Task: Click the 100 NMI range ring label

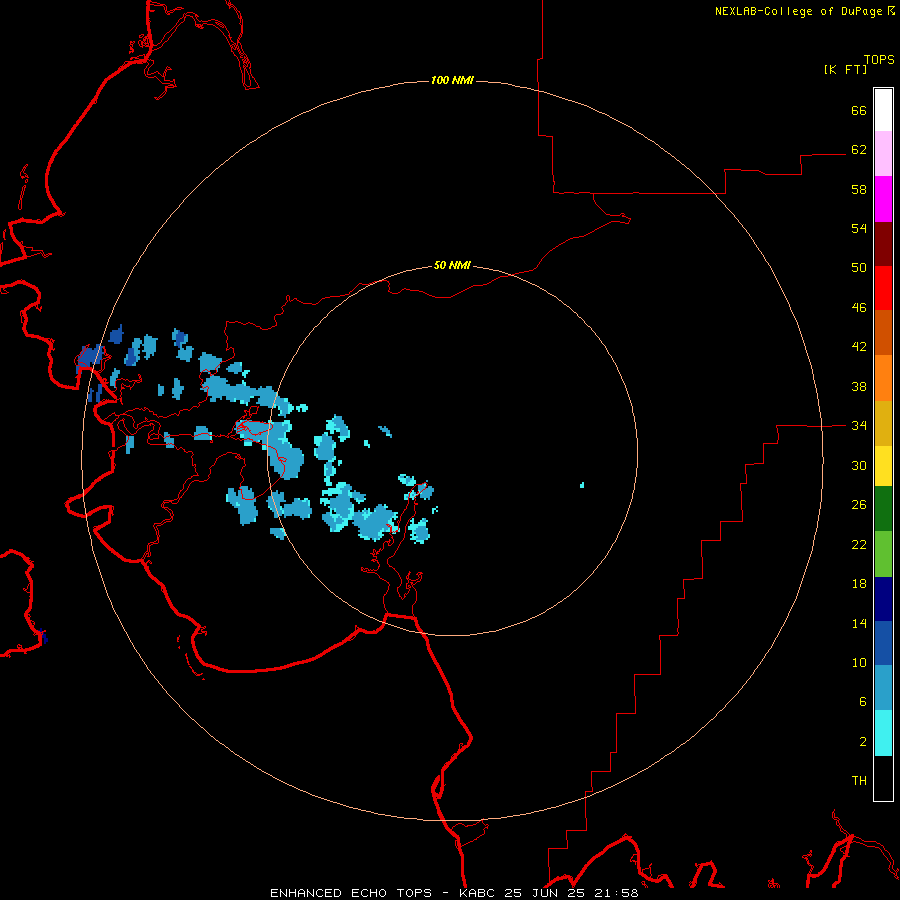Action: pos(452,80)
